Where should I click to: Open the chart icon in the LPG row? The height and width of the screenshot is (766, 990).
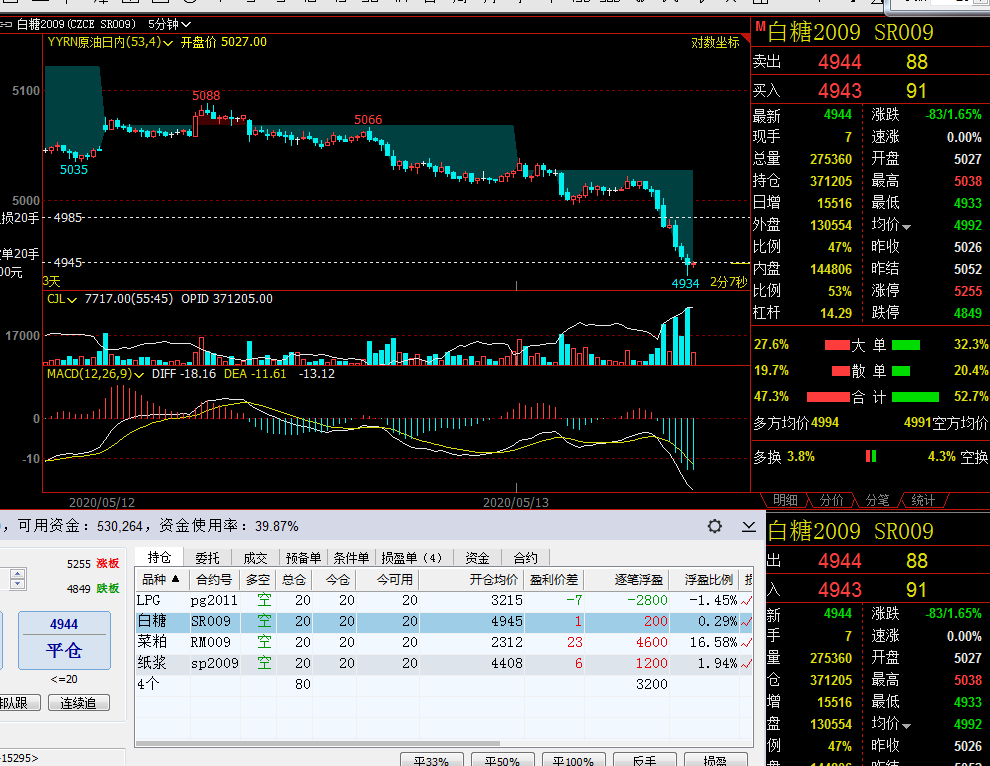pyautogui.click(x=746, y=601)
